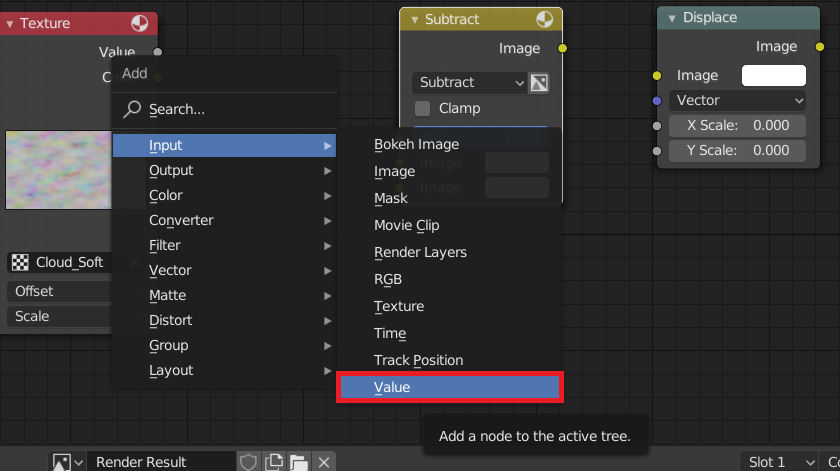The height and width of the screenshot is (471, 840).
Task: Click the Displace node Image input socket
Action: (657, 76)
